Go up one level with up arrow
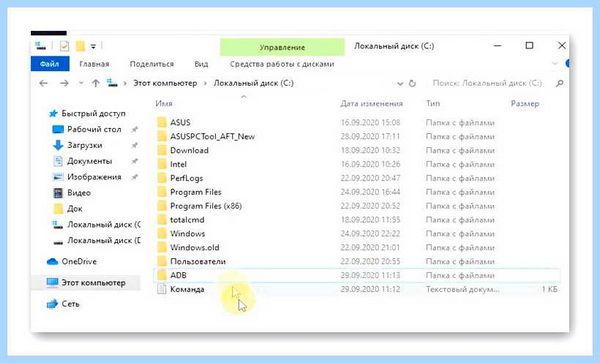The image size is (600, 363). tap(96, 83)
